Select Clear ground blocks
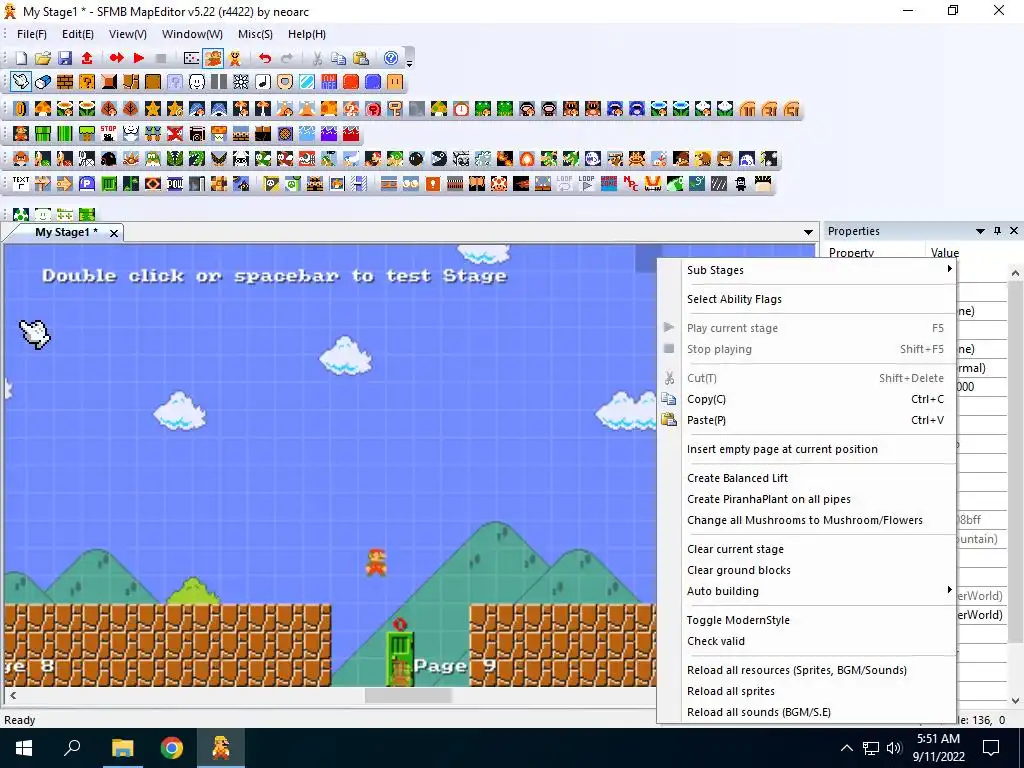This screenshot has width=1024, height=768. 807,570
